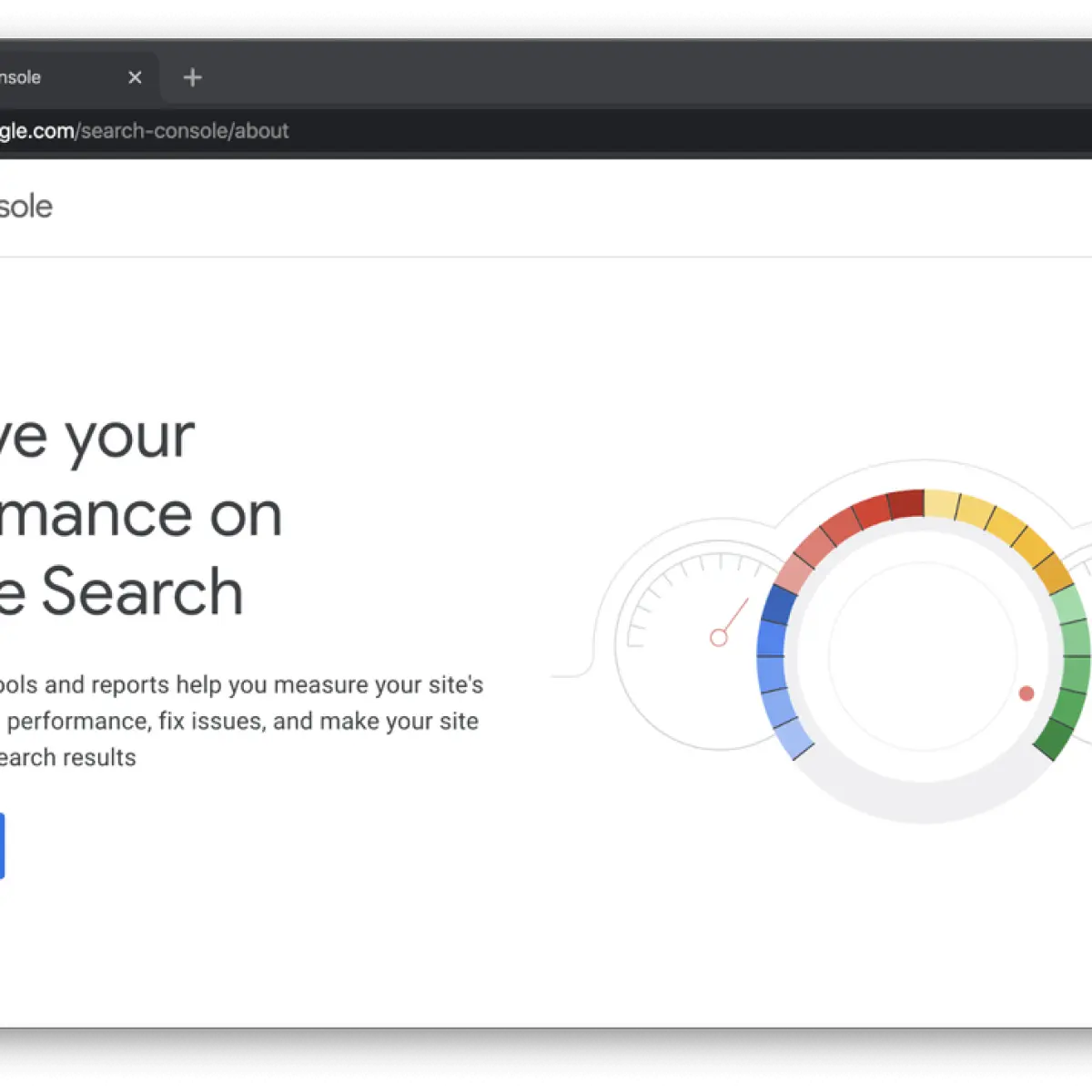Select the Search Console browser tab
This screenshot has width=1092, height=1092.
pos(77,78)
